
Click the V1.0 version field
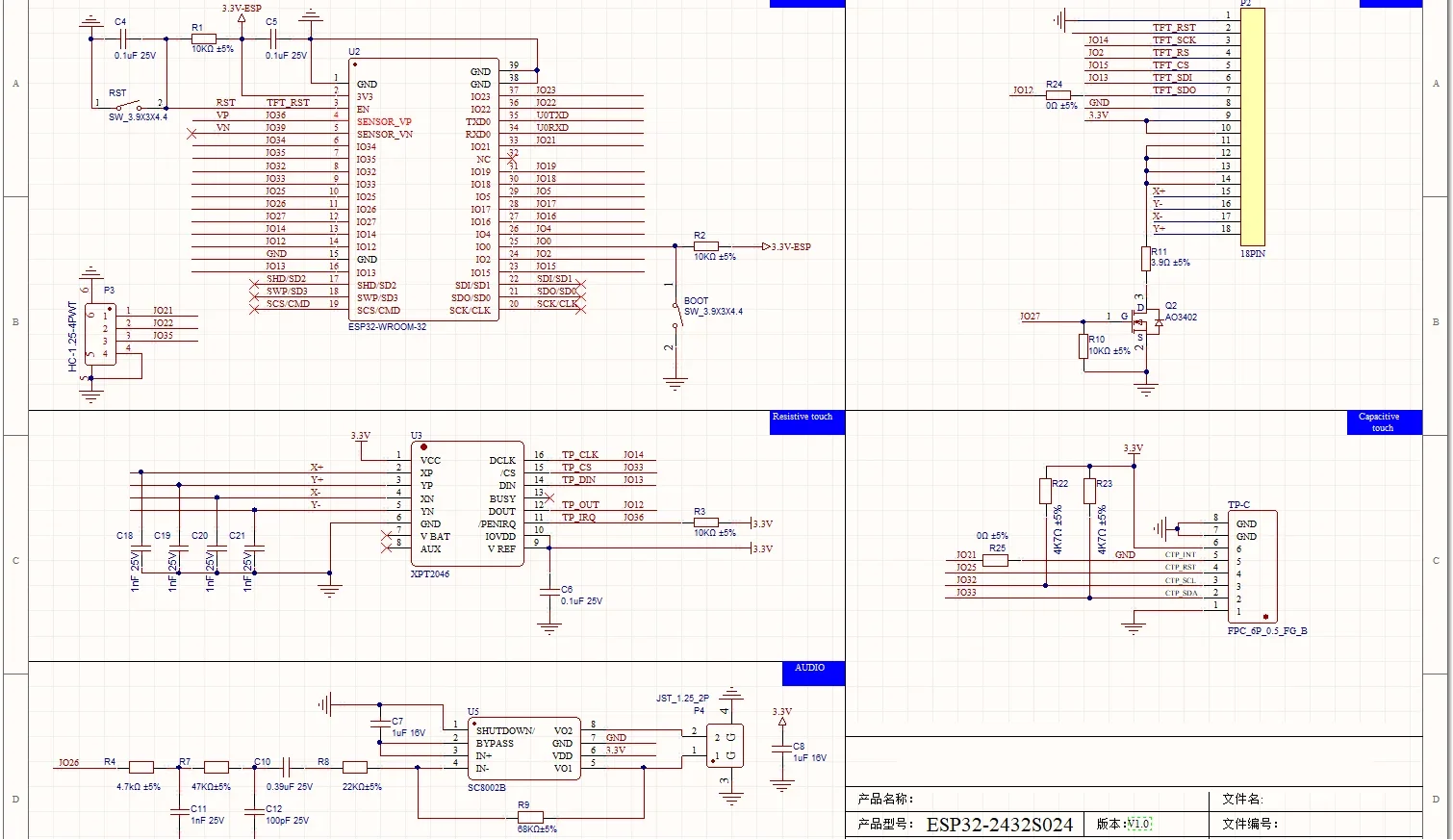pyautogui.click(x=1138, y=824)
